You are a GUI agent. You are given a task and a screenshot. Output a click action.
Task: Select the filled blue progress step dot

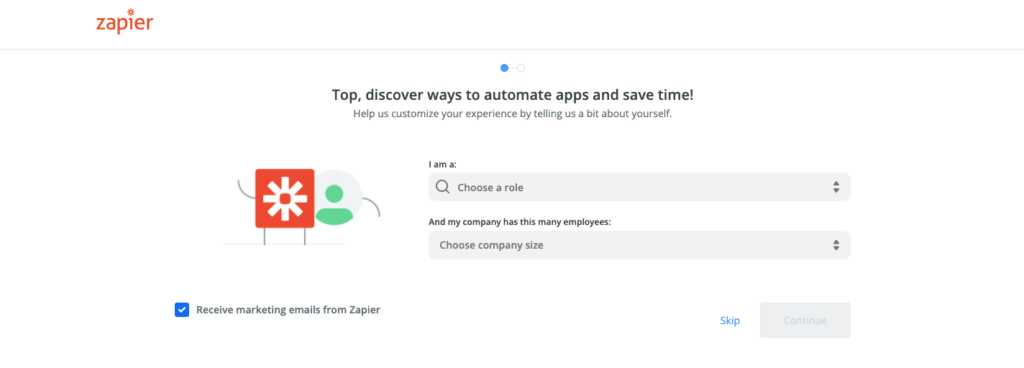pos(504,68)
